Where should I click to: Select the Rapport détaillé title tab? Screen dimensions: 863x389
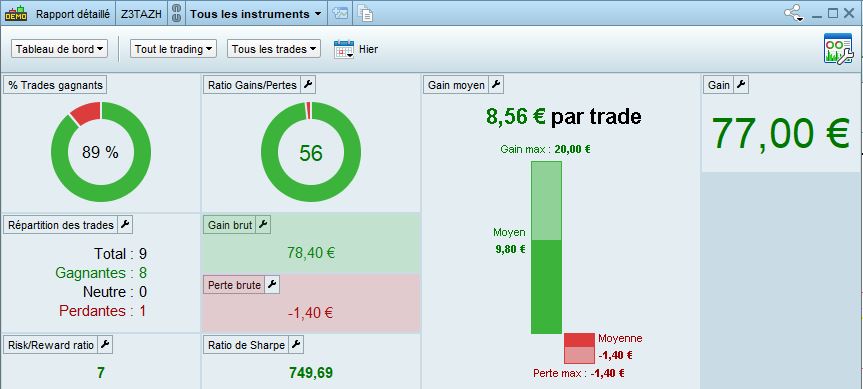73,14
